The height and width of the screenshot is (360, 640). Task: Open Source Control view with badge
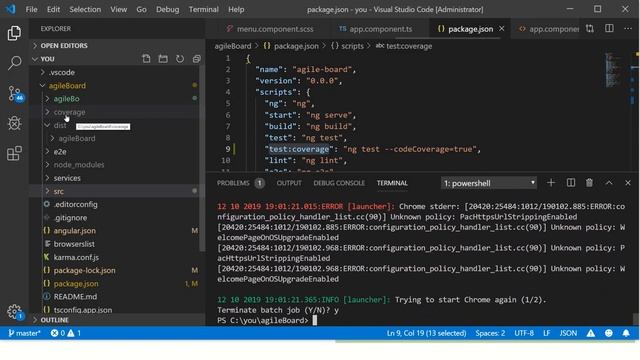(x=15, y=93)
